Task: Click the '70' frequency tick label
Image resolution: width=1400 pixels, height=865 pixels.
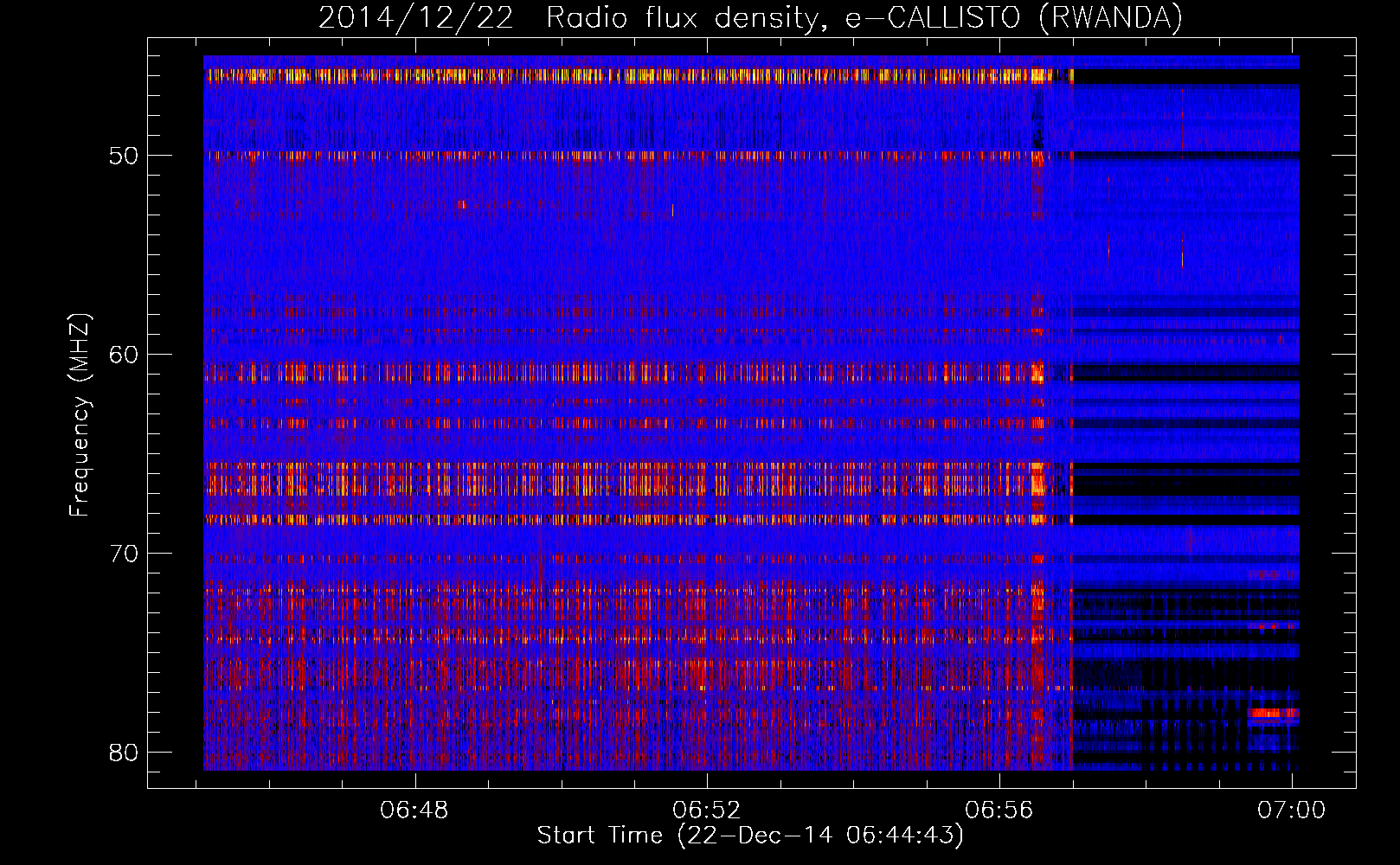Action: 124,554
